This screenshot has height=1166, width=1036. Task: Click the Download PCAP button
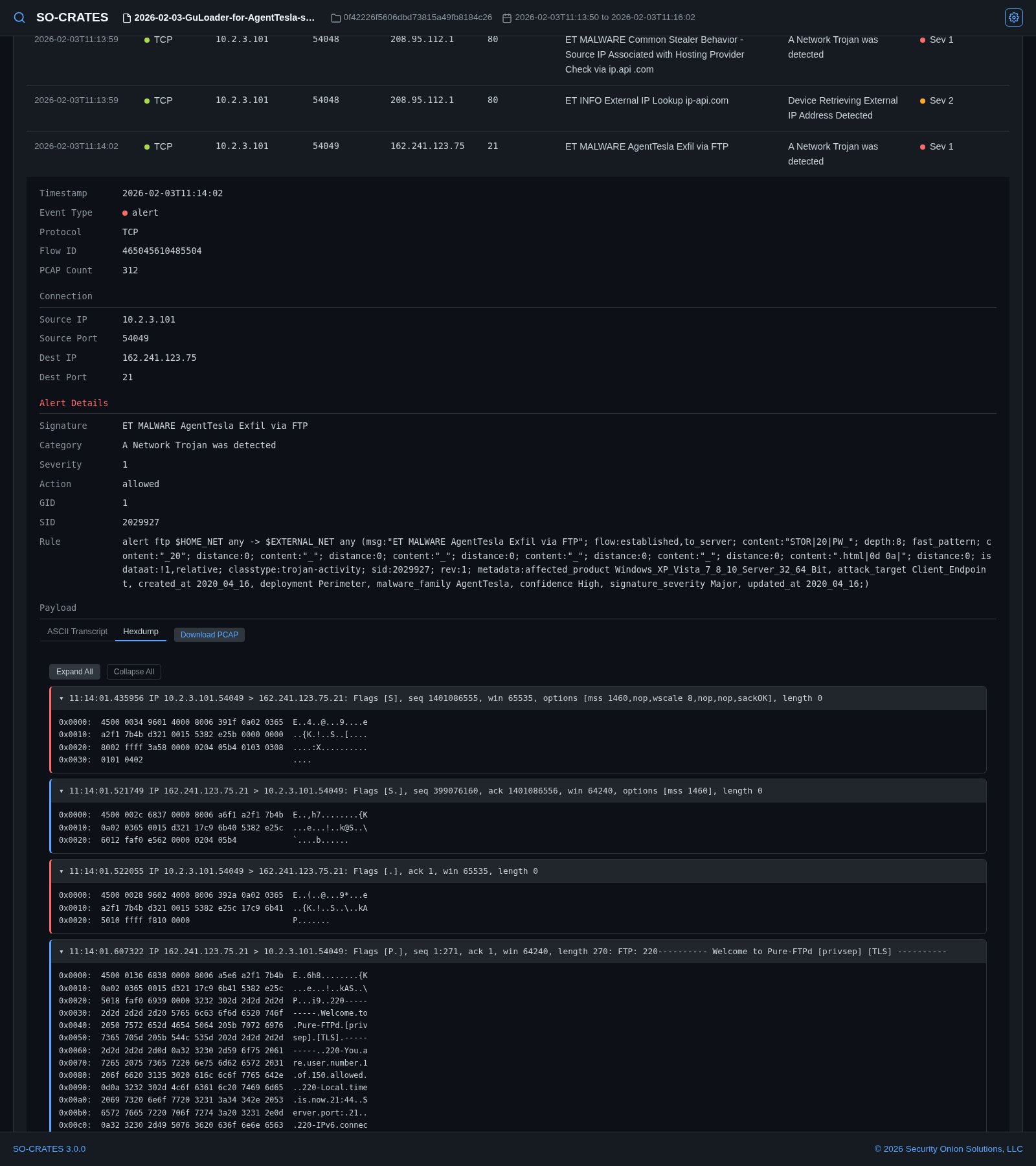point(209,635)
